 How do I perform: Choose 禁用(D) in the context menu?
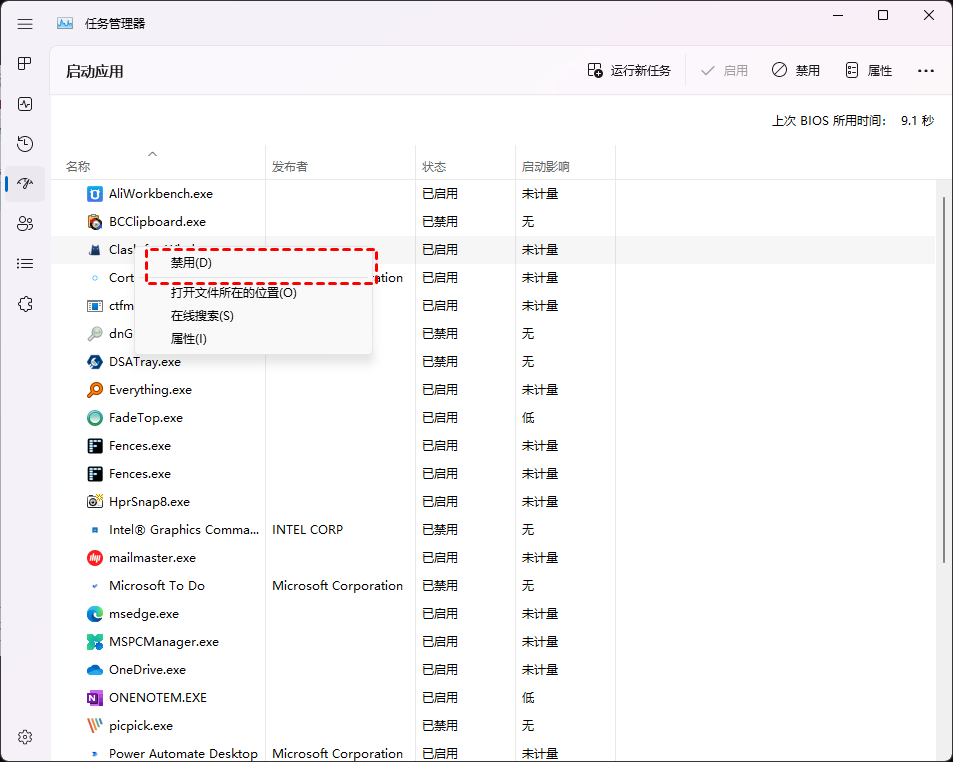[191, 263]
